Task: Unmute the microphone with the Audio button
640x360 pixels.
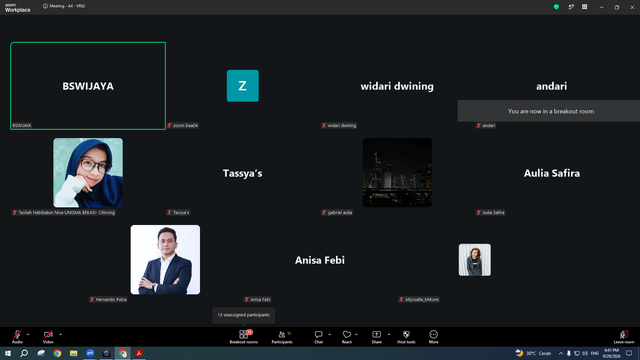Action: tap(17, 337)
